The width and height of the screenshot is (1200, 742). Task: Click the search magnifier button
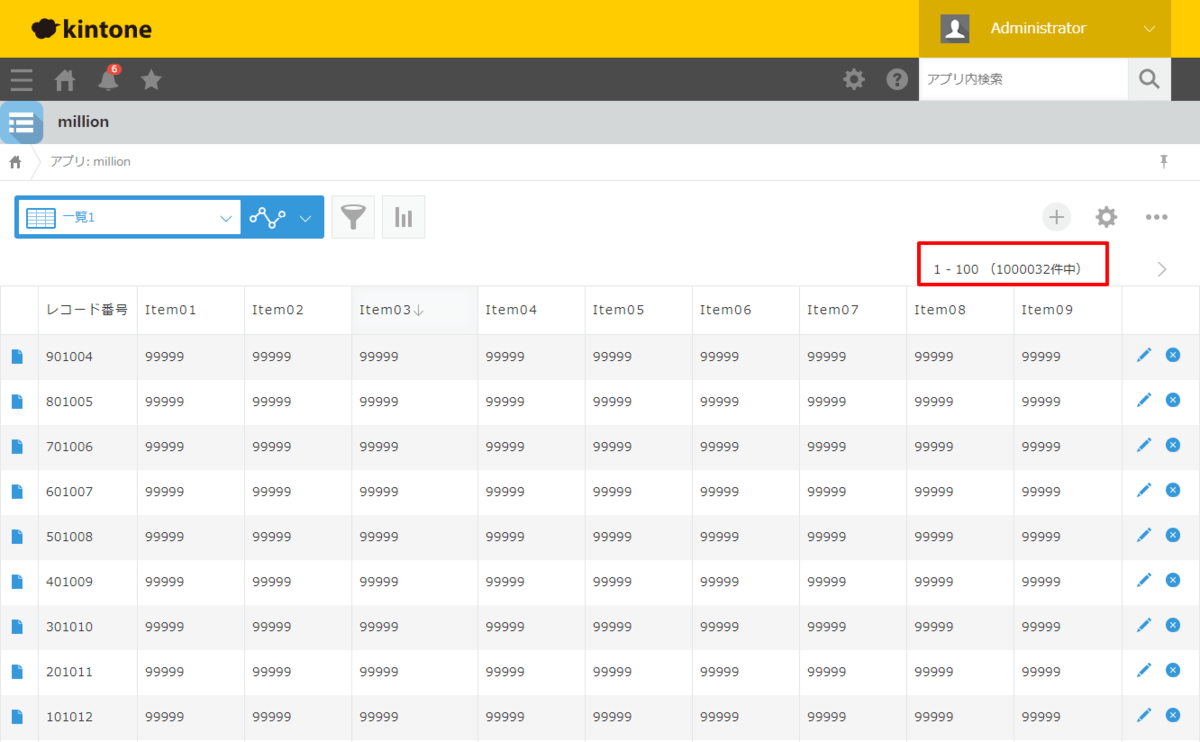[x=1149, y=79]
